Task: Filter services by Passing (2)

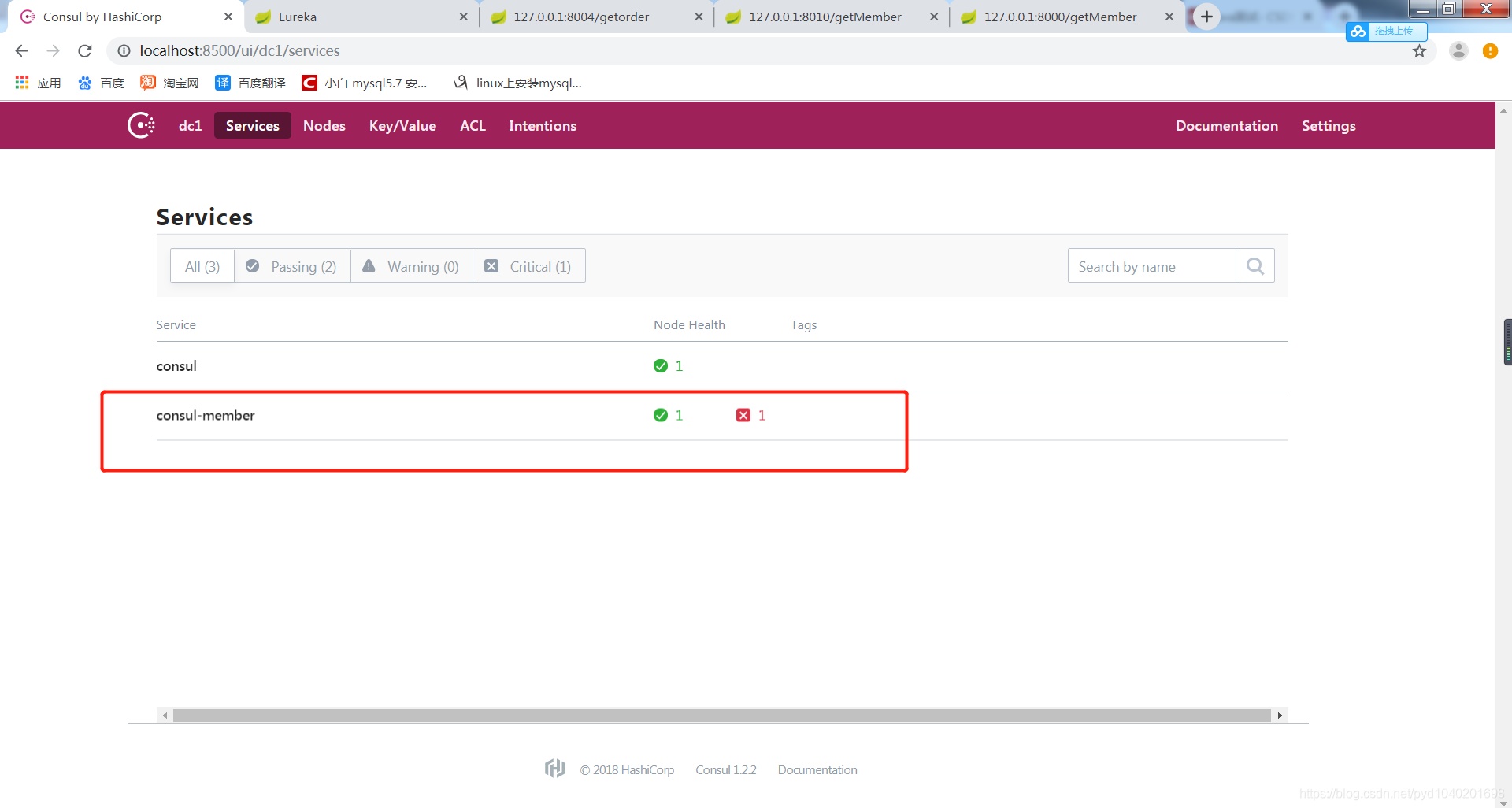Action: coord(292,266)
